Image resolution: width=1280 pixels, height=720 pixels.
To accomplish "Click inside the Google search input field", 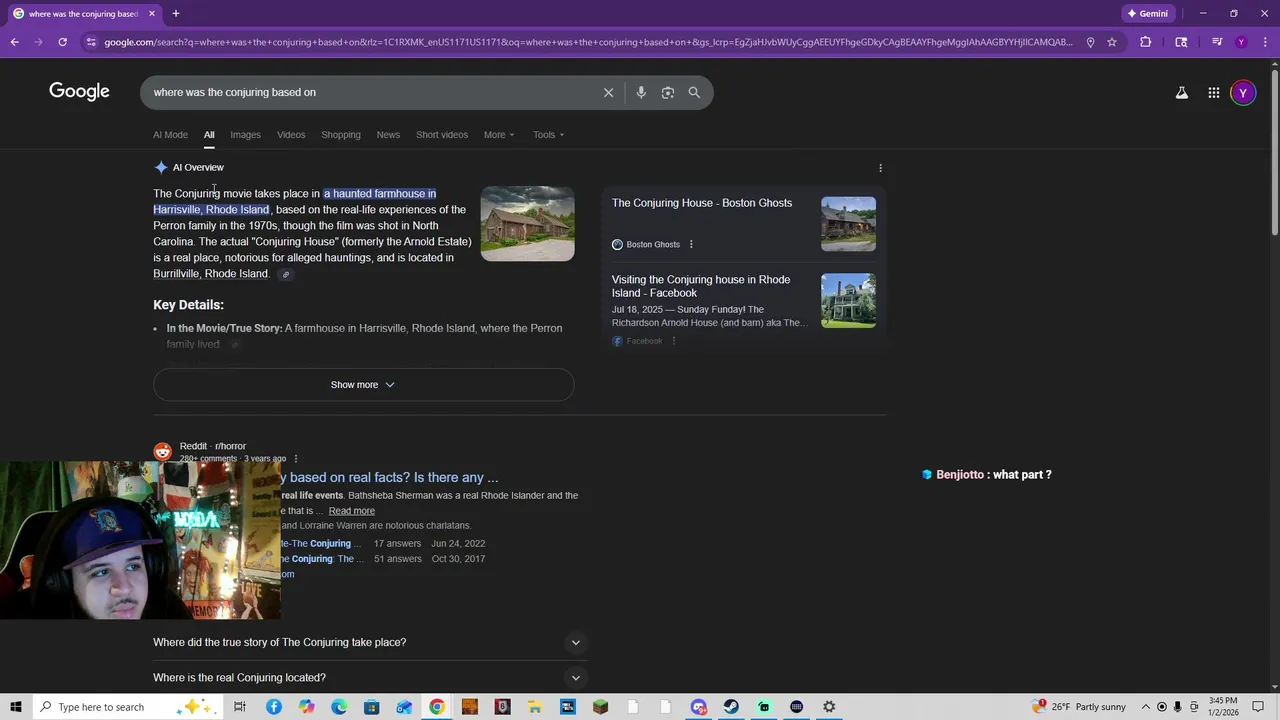I will [x=370, y=92].
